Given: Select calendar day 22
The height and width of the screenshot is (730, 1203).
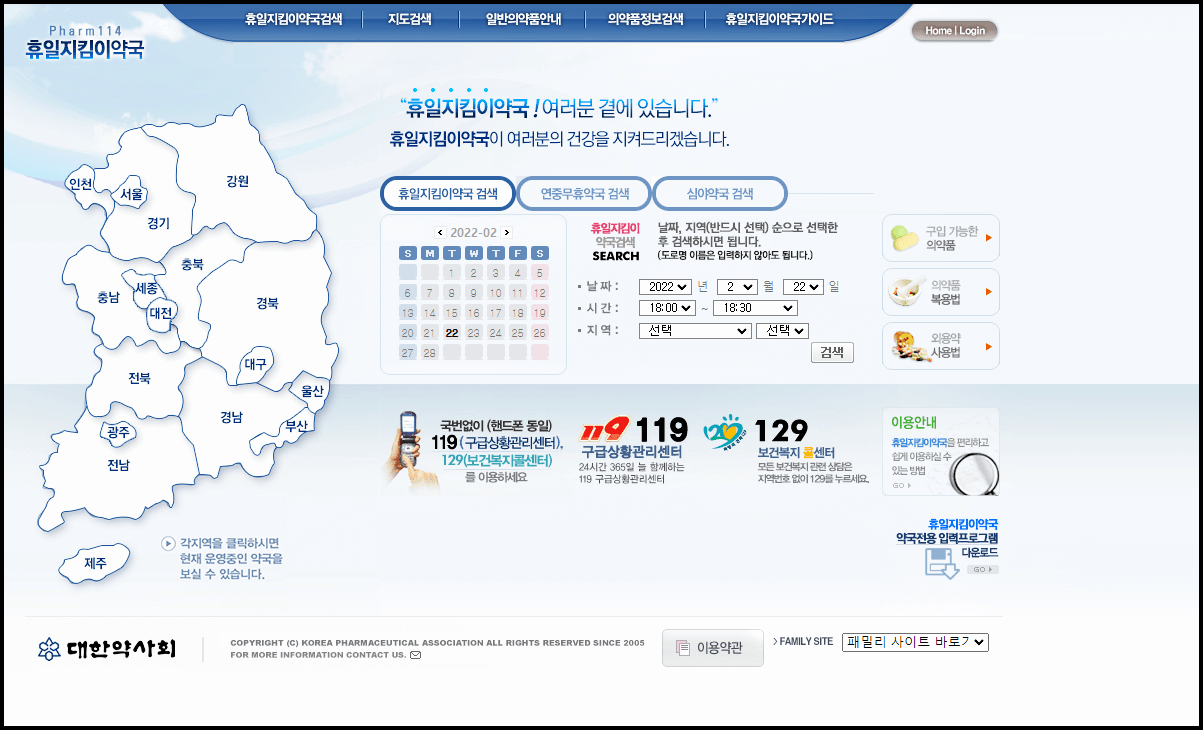Looking at the screenshot, I should click(x=452, y=333).
